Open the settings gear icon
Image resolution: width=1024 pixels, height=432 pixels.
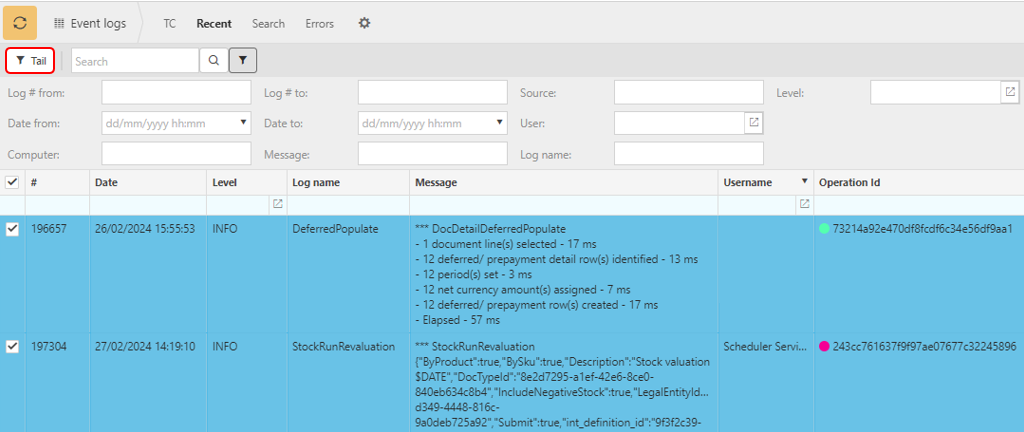[x=364, y=23]
